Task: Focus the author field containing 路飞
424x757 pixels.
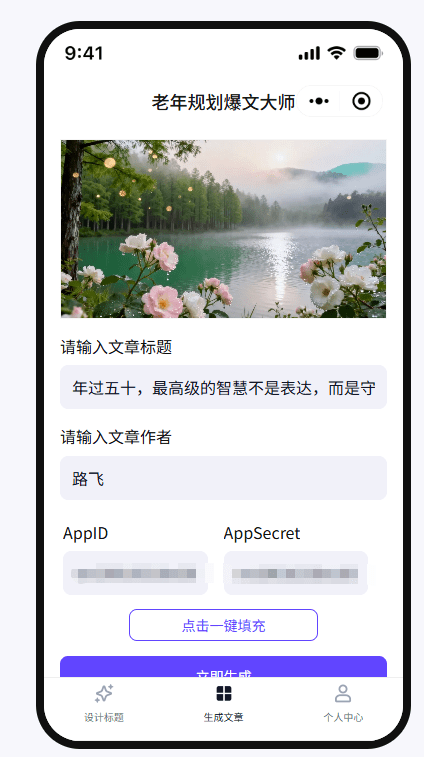Action: tap(223, 478)
